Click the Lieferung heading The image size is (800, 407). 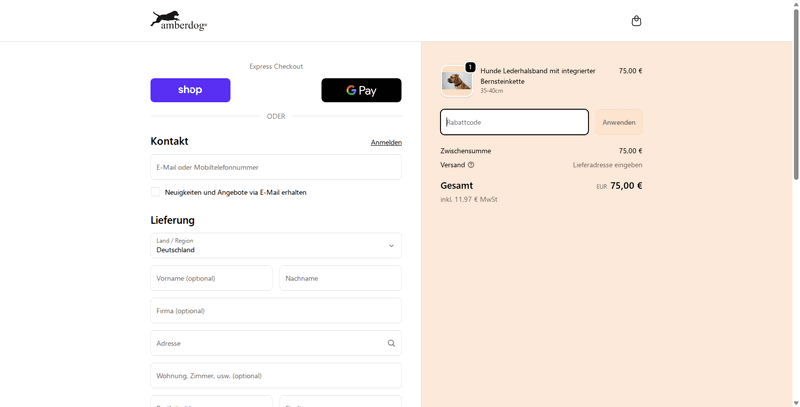(x=172, y=220)
